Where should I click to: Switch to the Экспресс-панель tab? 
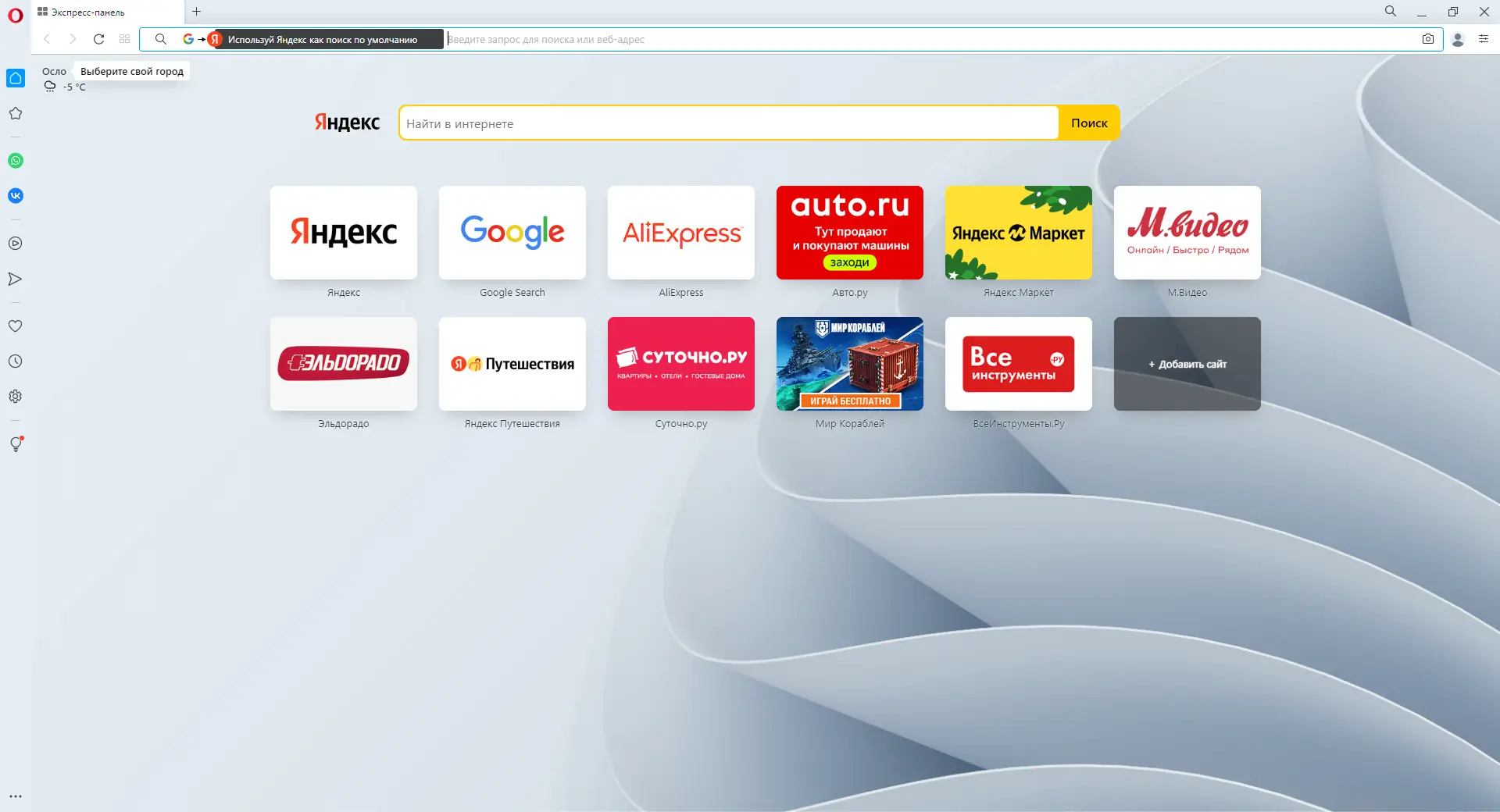point(107,12)
